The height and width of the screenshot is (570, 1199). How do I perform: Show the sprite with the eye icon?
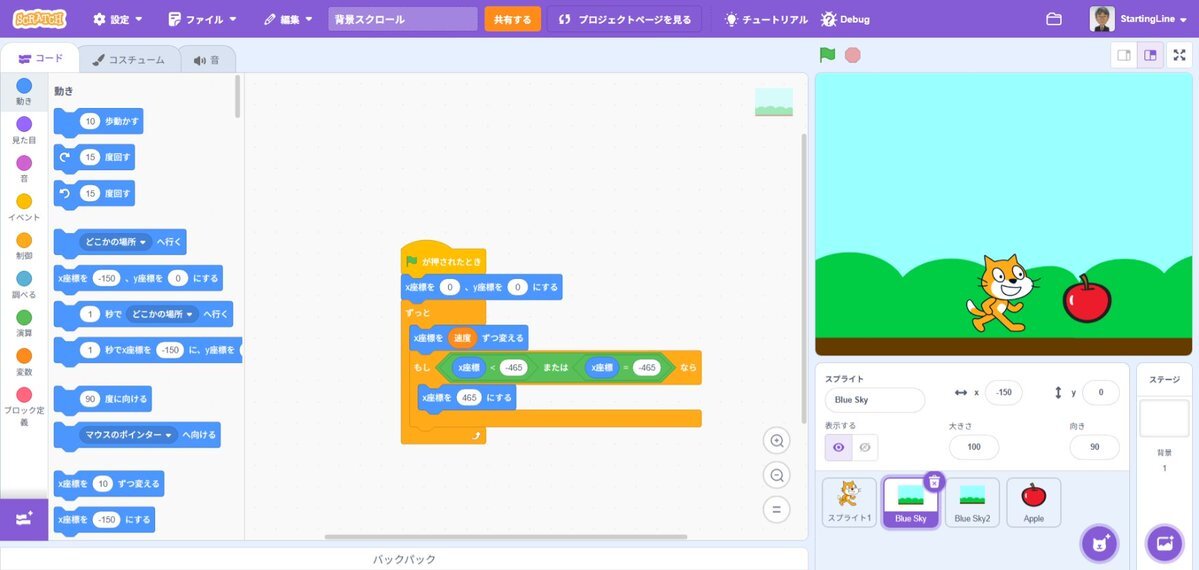click(838, 448)
